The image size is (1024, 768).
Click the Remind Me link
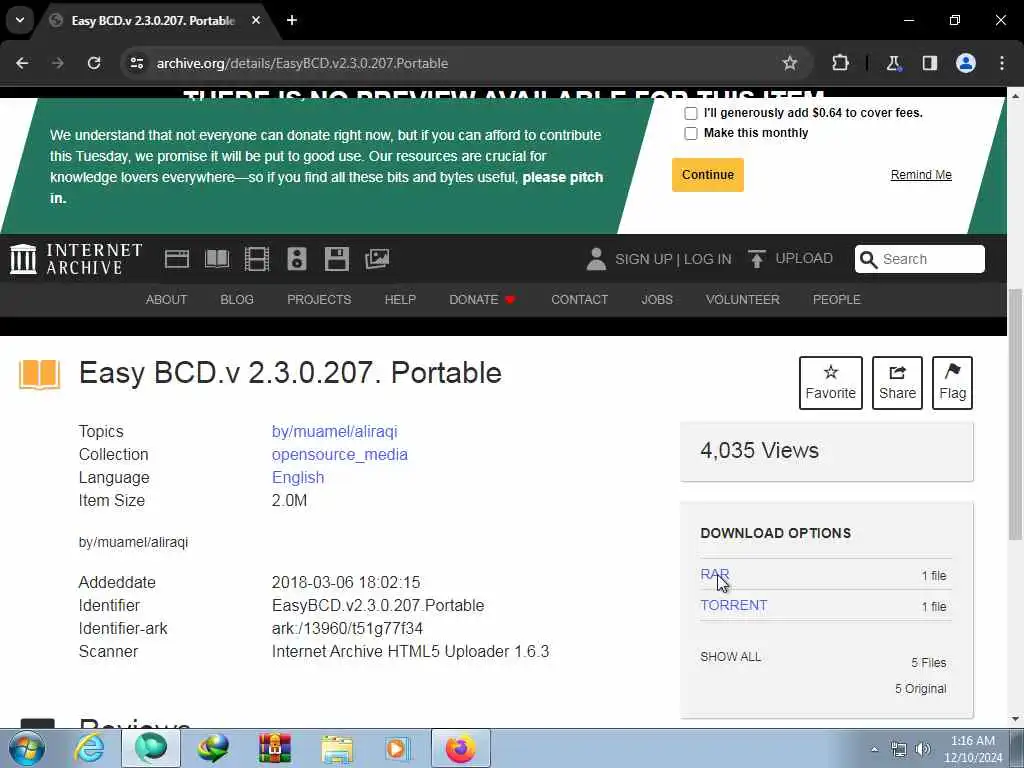tap(921, 175)
